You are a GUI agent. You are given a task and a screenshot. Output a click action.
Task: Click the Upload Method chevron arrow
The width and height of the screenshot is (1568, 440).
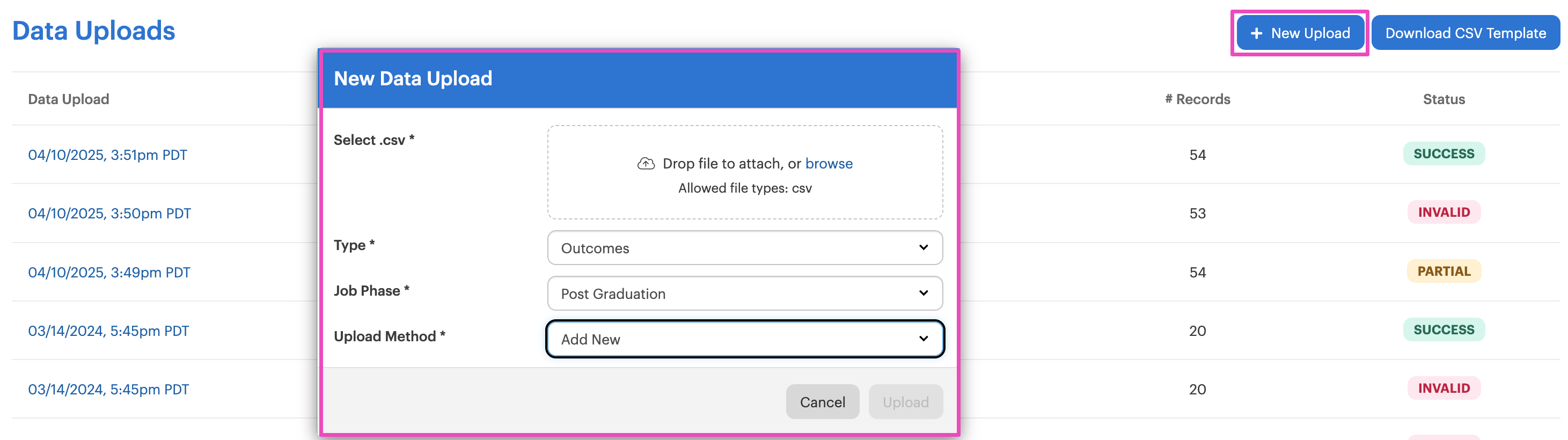click(x=924, y=339)
